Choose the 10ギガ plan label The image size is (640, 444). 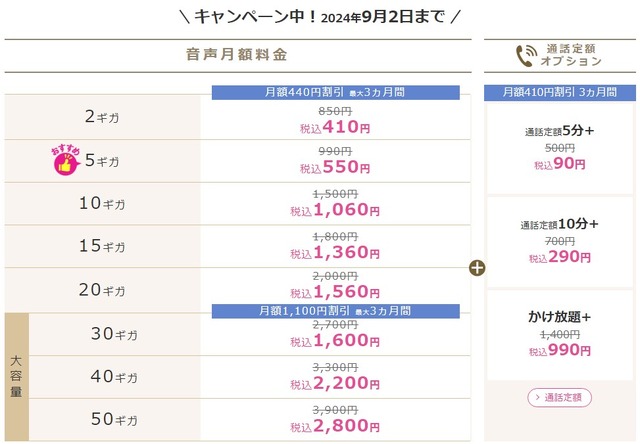coord(102,203)
